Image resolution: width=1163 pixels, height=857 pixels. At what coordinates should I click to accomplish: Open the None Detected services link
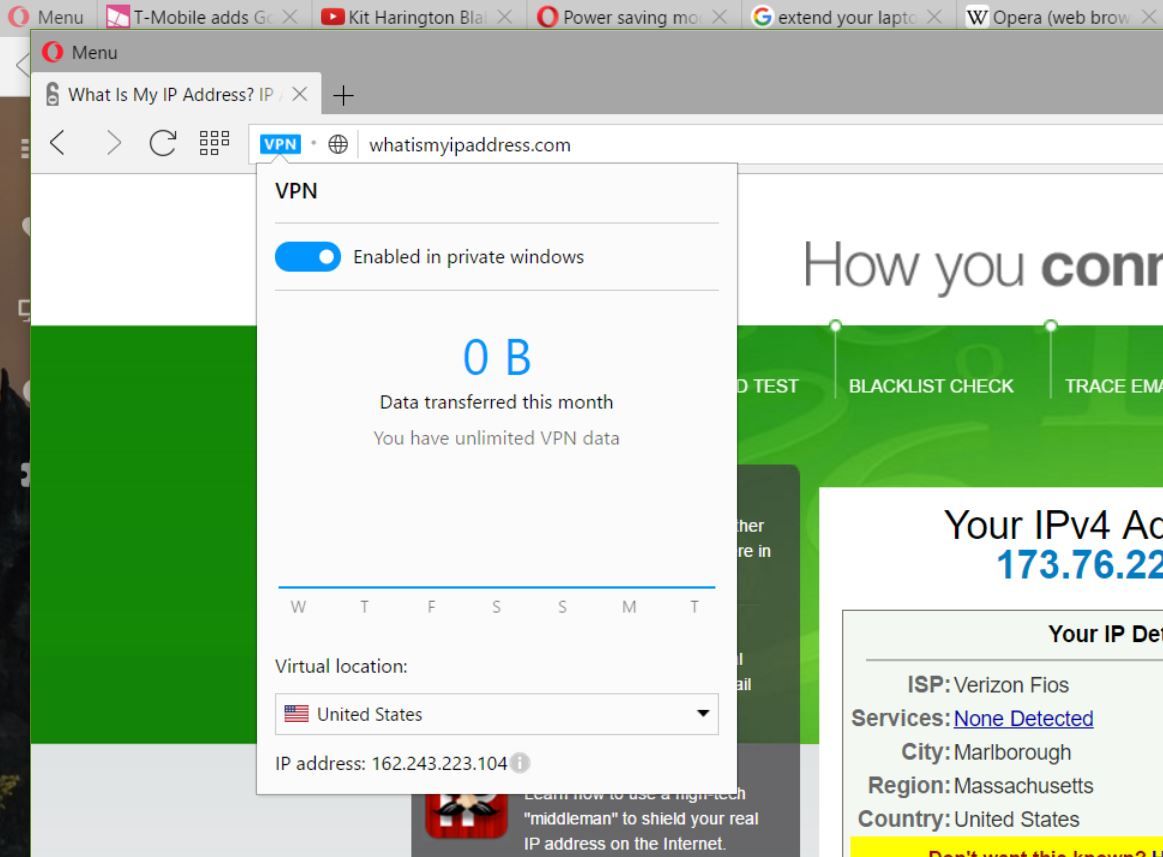point(1023,718)
